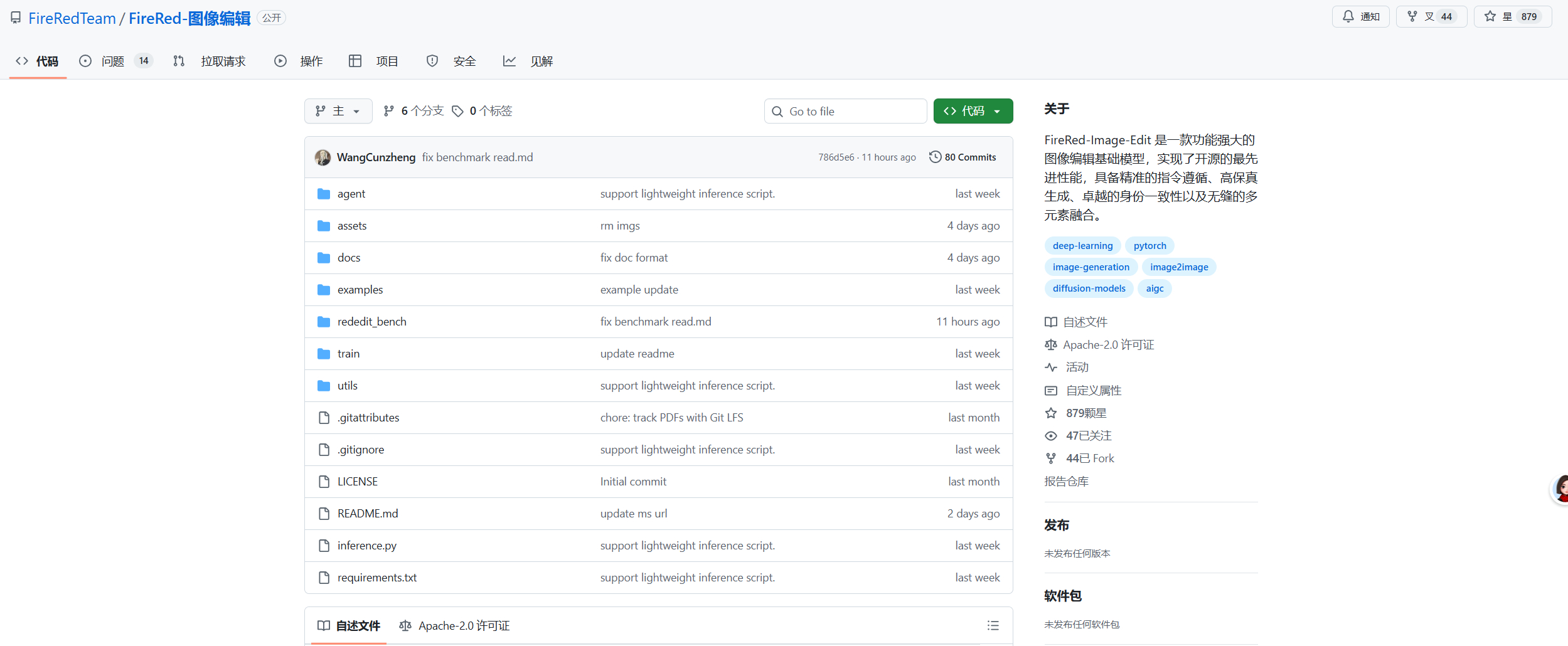Image resolution: width=1568 pixels, height=646 pixels.
Task: Open the README outline list icon
Action: pyautogui.click(x=993, y=625)
